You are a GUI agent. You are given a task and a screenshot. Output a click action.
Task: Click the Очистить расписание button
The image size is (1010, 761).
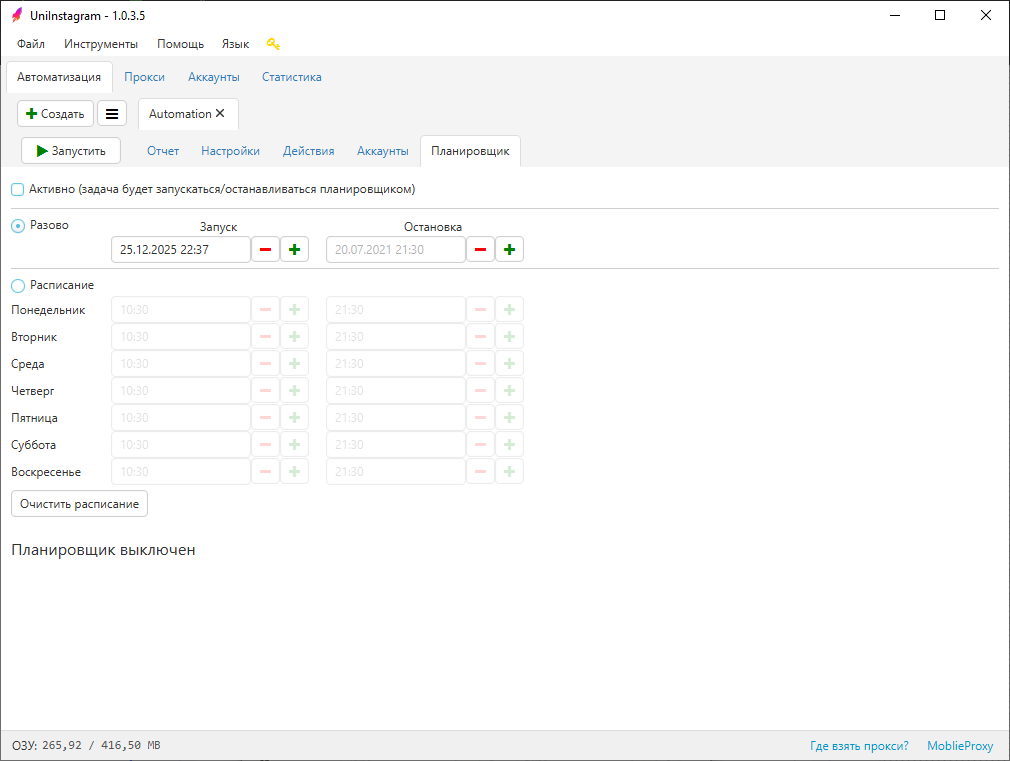(79, 504)
